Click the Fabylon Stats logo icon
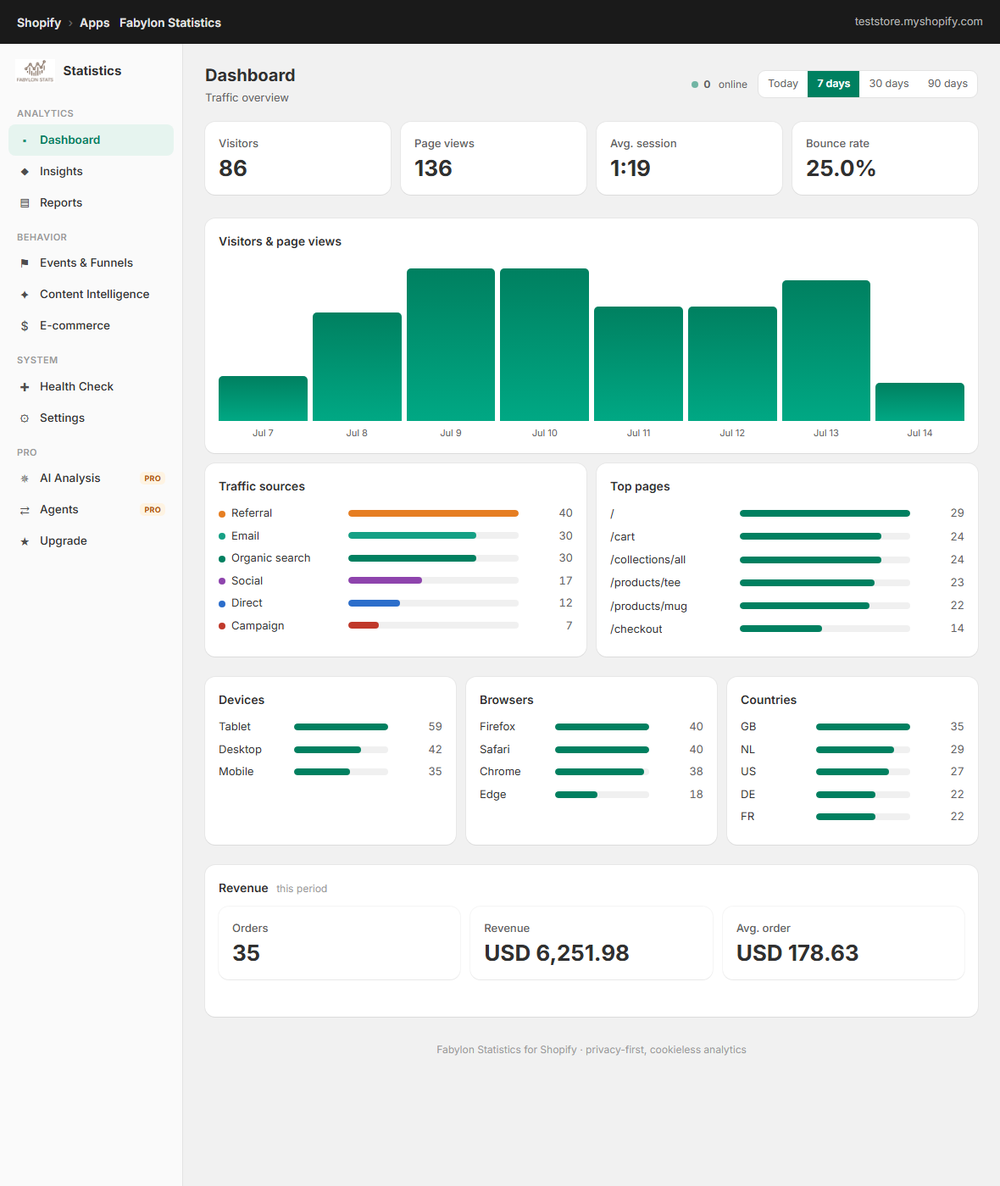The image size is (1000, 1186). [35, 70]
